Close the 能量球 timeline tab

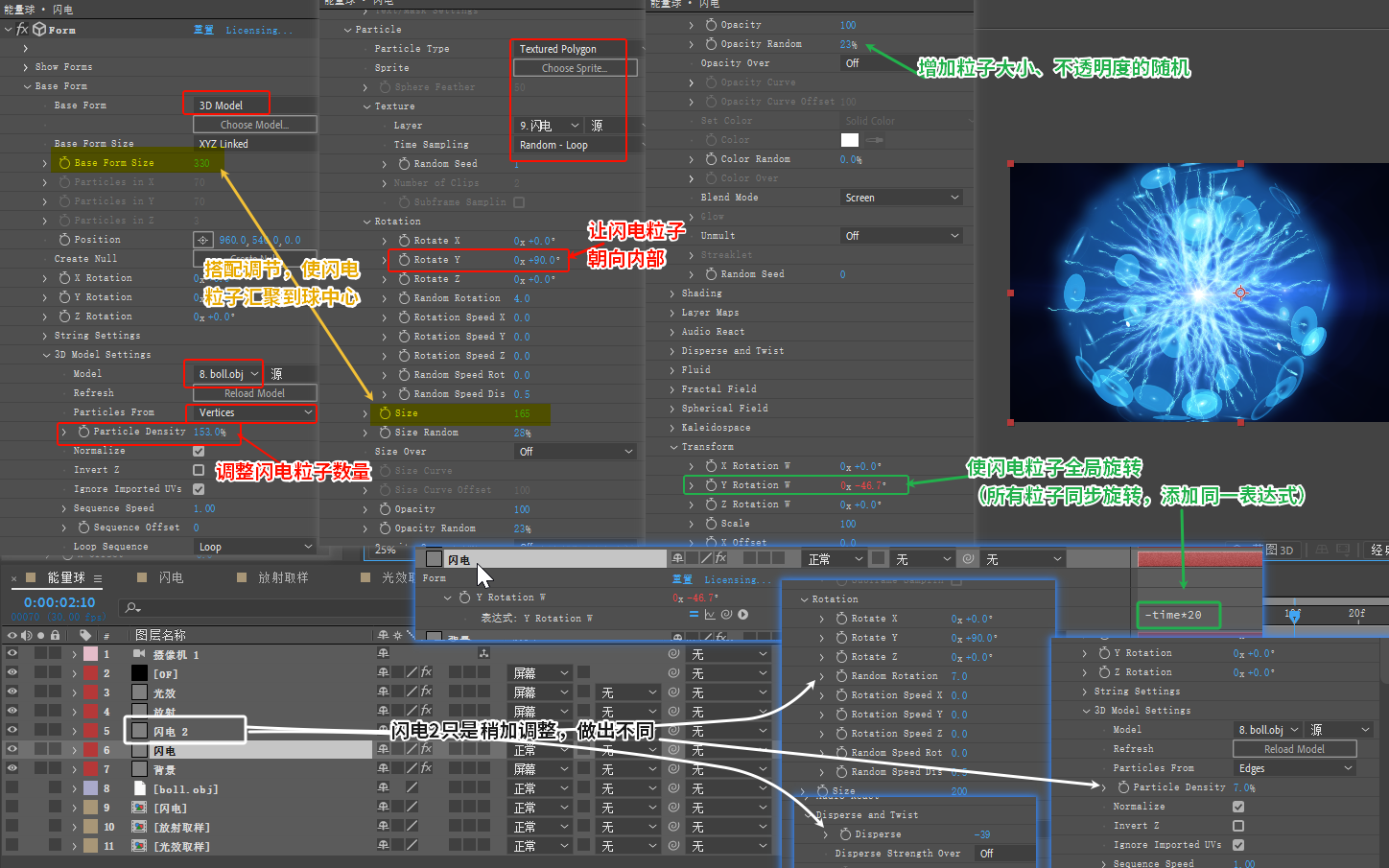pyautogui.click(x=14, y=578)
